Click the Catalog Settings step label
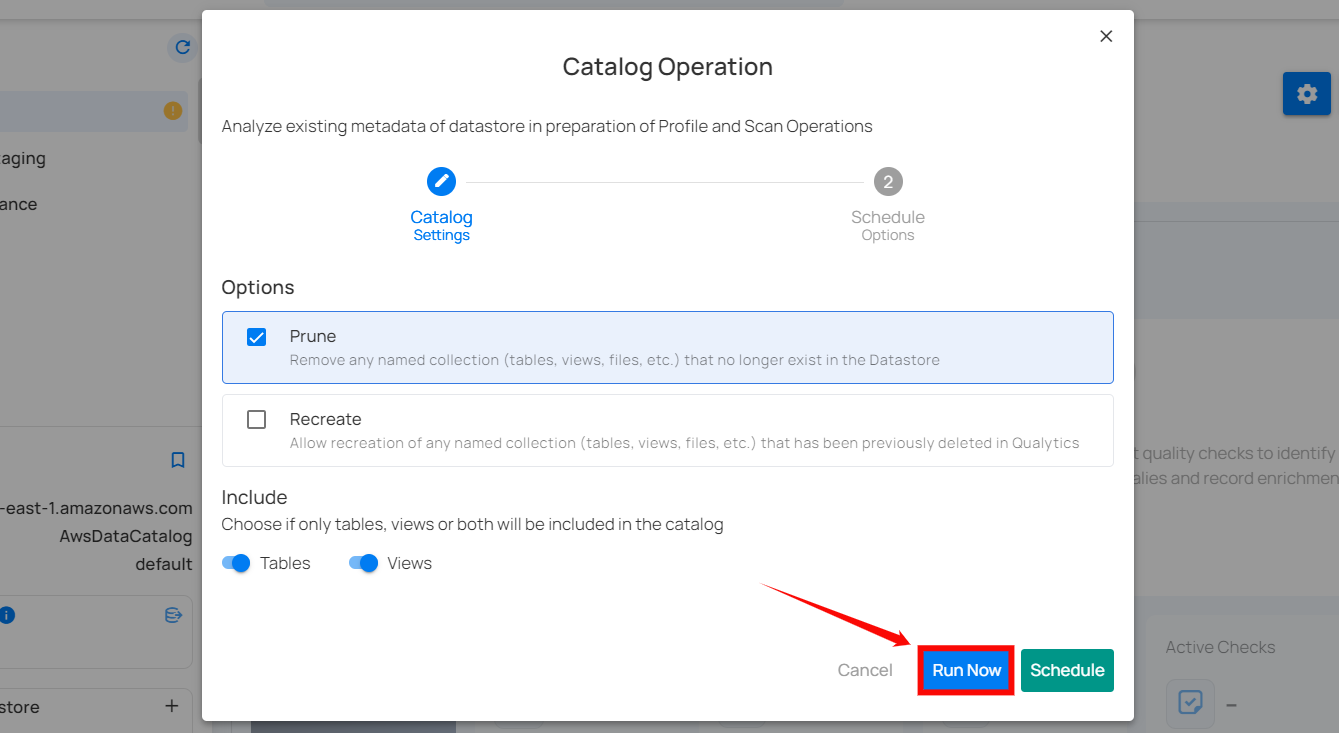The width and height of the screenshot is (1339, 733). (x=441, y=226)
